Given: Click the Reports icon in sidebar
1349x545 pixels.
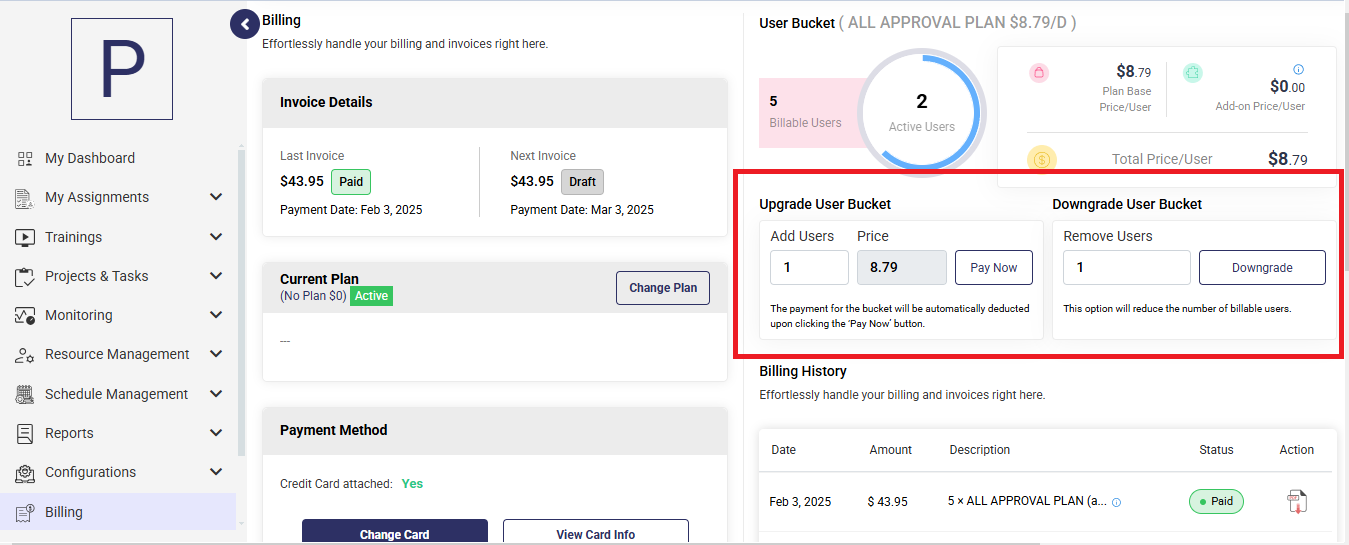Looking at the screenshot, I should tap(25, 433).
